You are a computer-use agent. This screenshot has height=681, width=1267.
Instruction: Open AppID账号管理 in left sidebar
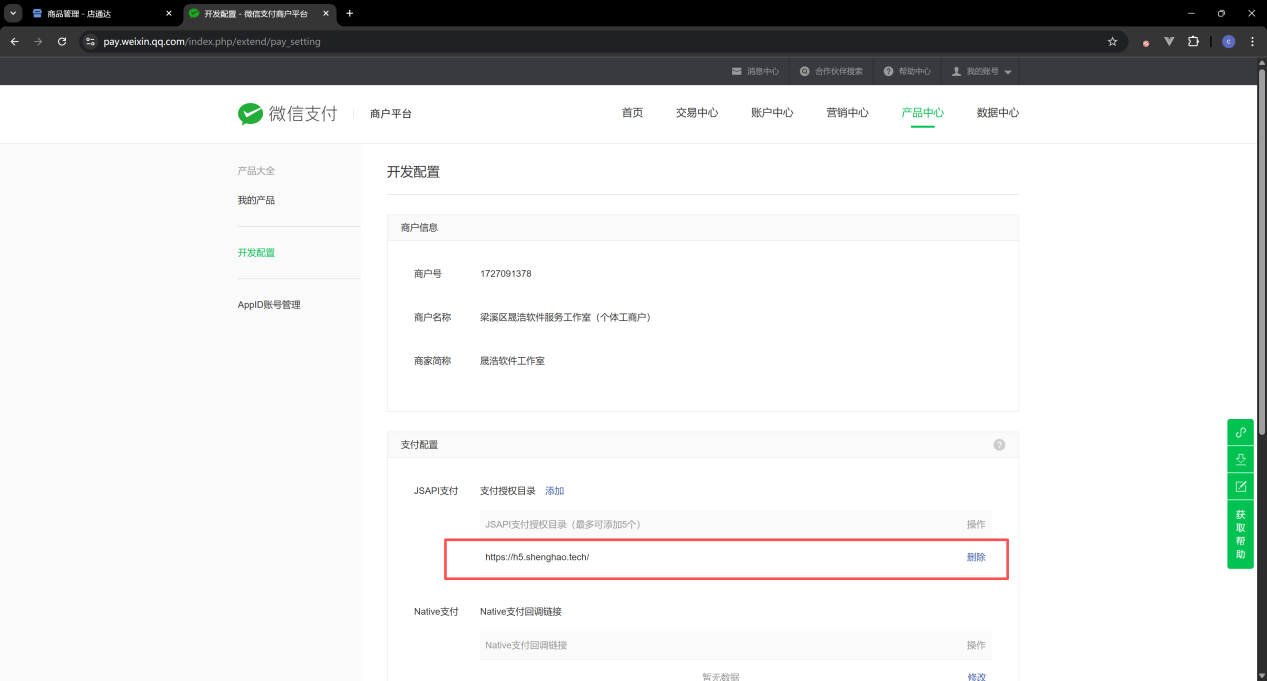[x=268, y=305]
